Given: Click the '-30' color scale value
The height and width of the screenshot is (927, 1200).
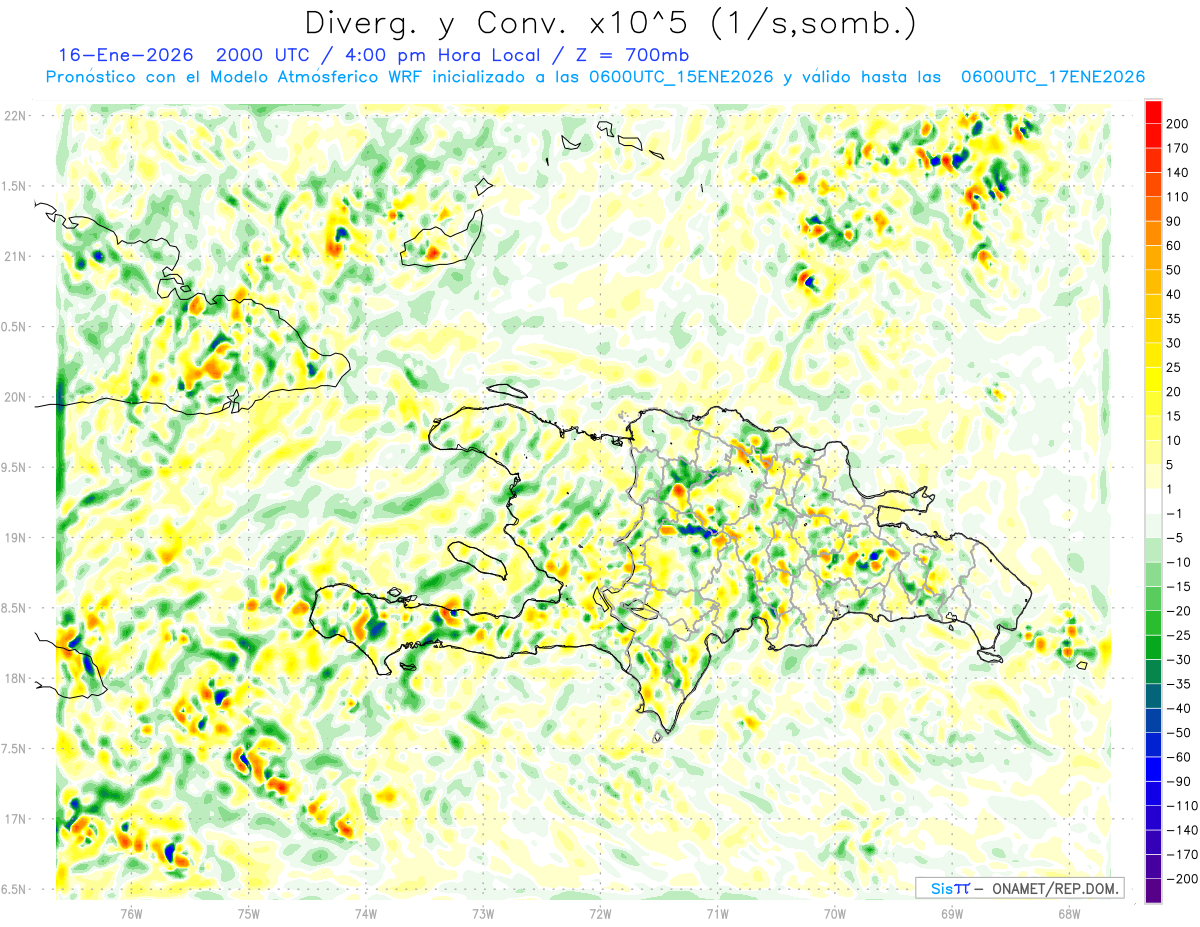Looking at the screenshot, I should (x=1178, y=660).
